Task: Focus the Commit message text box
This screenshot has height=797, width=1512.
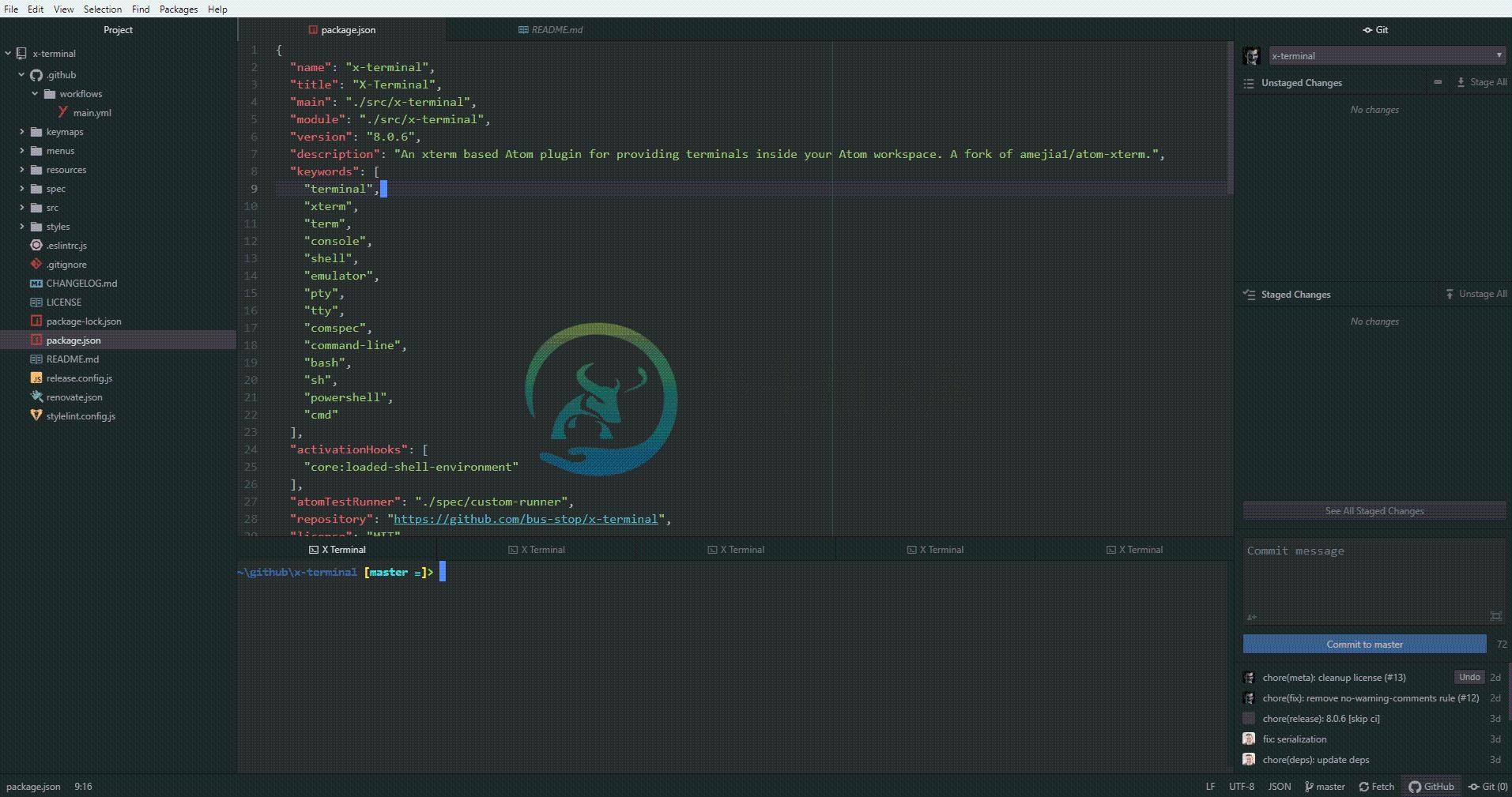Action: pyautogui.click(x=1374, y=581)
